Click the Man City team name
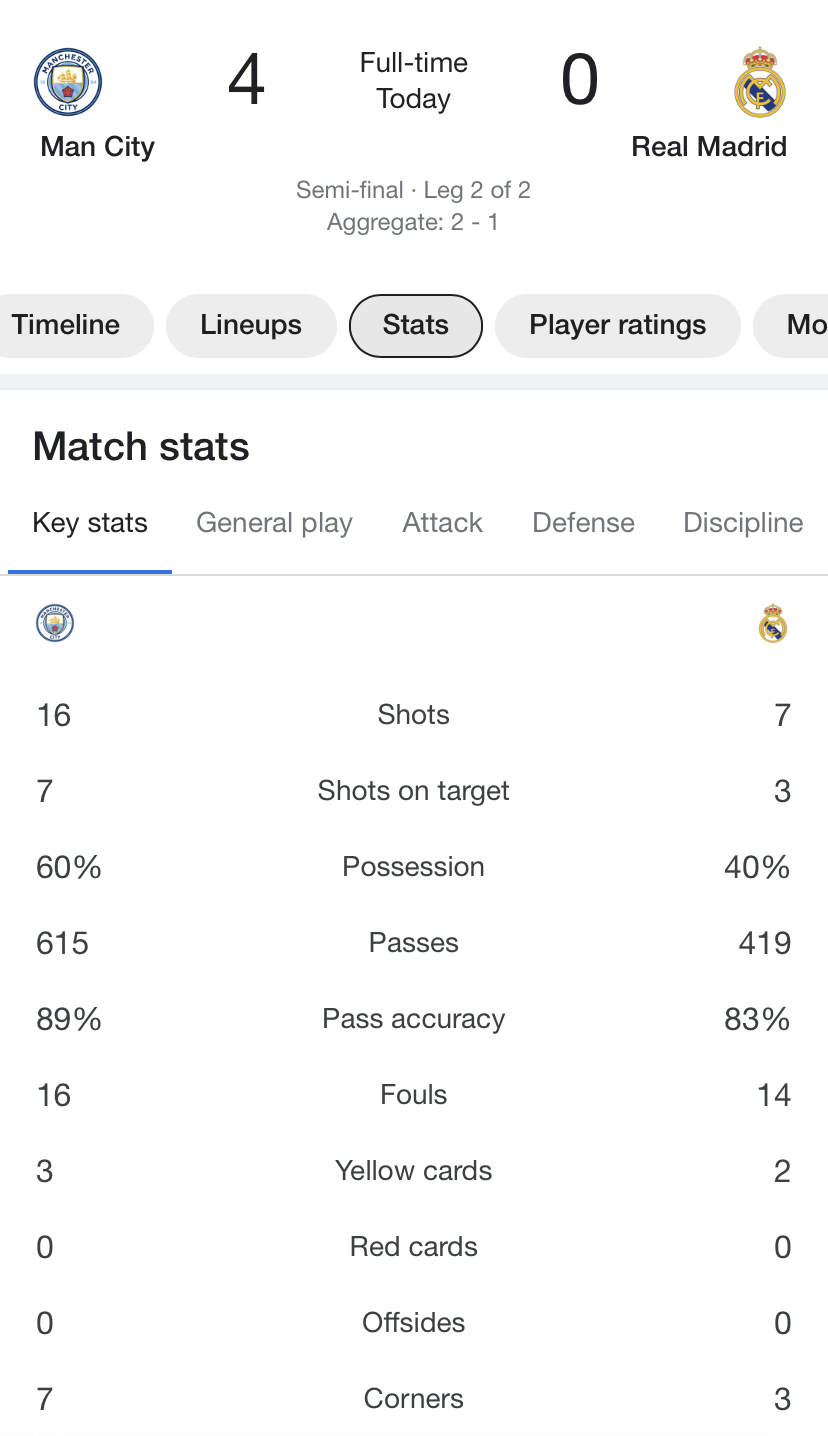The height and width of the screenshot is (1436, 828). (x=98, y=147)
